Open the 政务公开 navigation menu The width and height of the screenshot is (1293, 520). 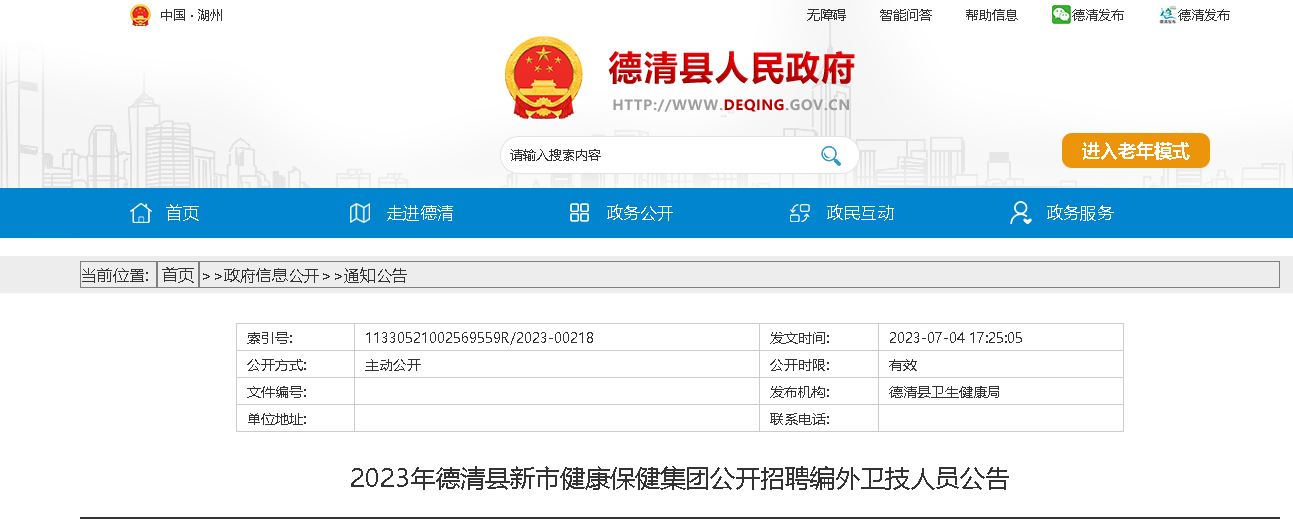(x=640, y=213)
